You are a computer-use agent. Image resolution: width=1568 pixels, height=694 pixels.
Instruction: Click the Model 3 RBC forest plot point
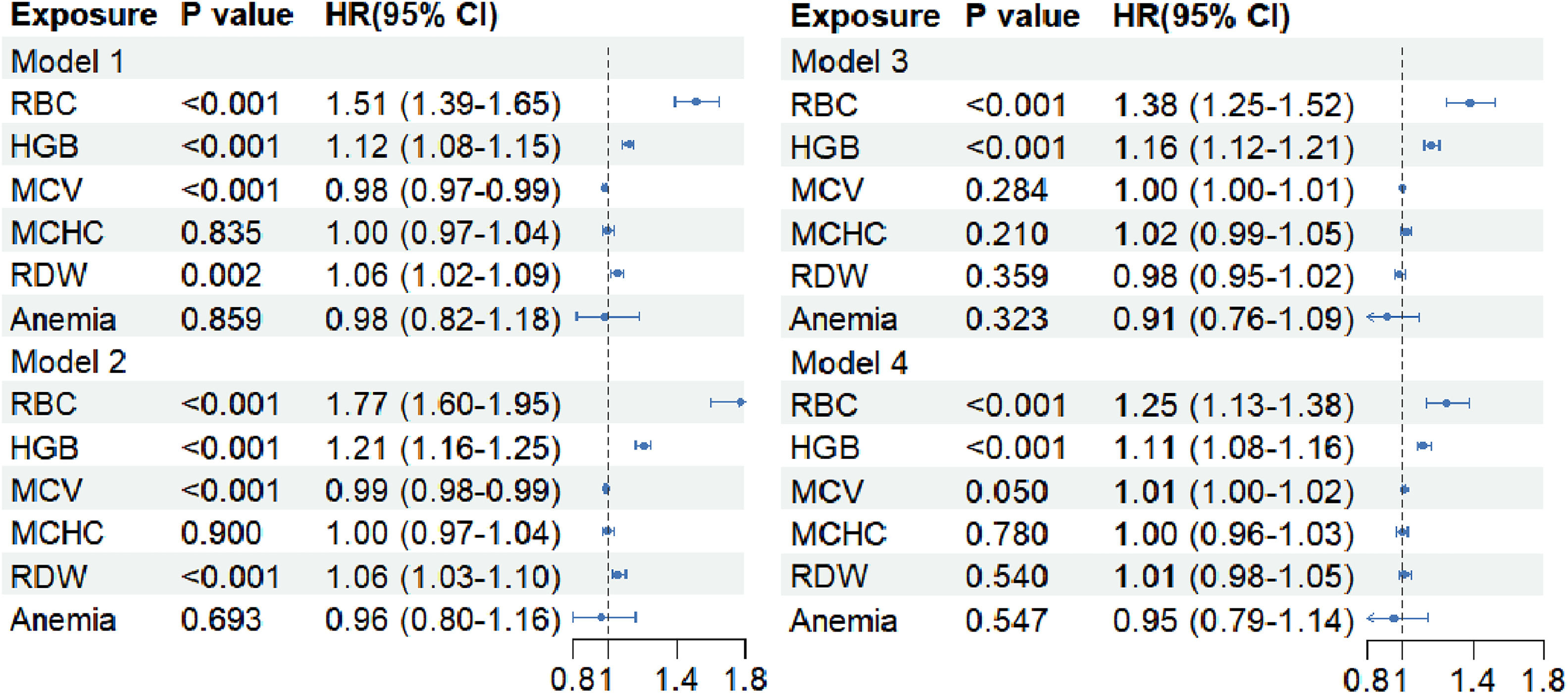pos(1470,103)
